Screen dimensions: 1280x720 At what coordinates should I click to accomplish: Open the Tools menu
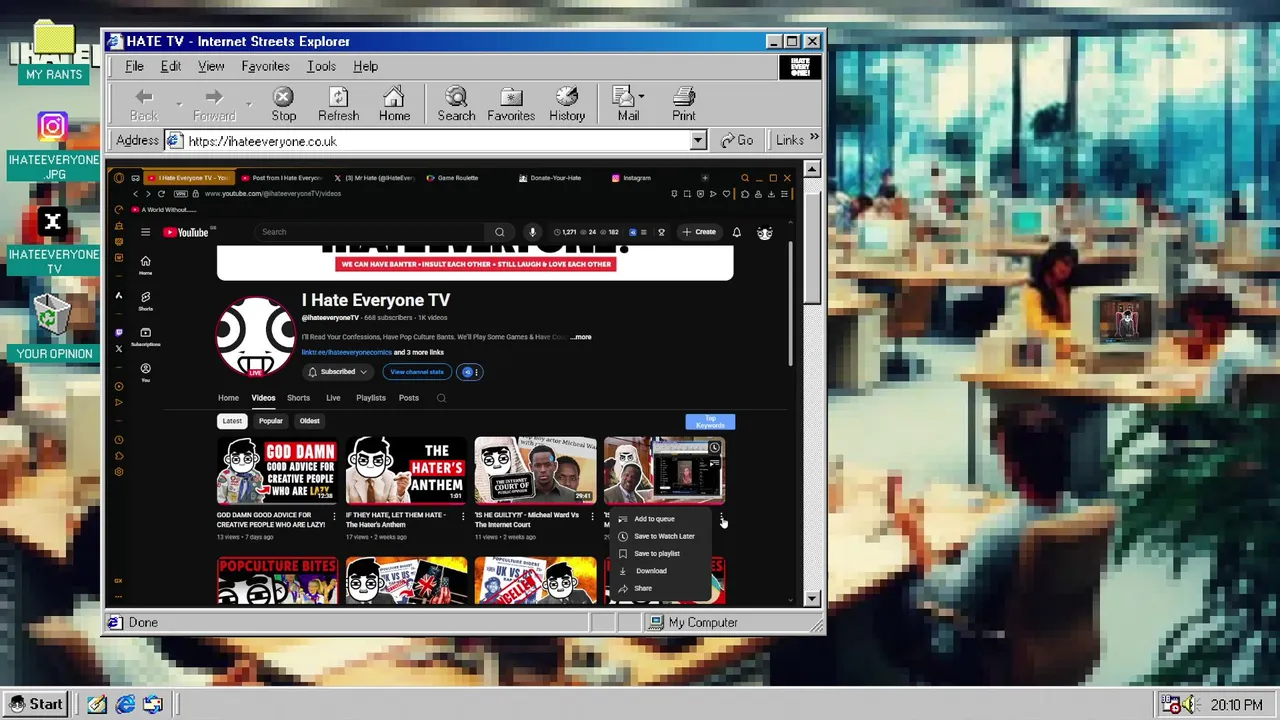coord(321,66)
